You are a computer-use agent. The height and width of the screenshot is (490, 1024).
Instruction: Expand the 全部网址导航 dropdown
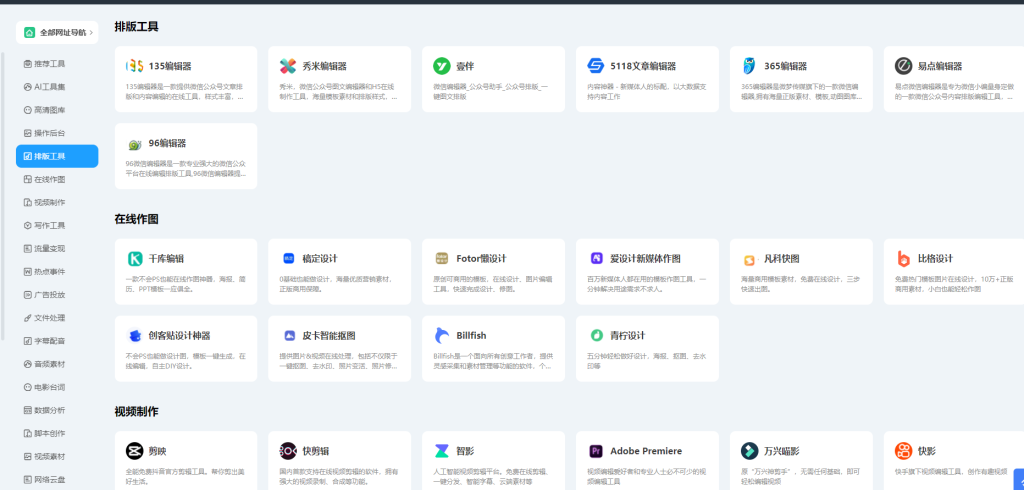pos(57,33)
